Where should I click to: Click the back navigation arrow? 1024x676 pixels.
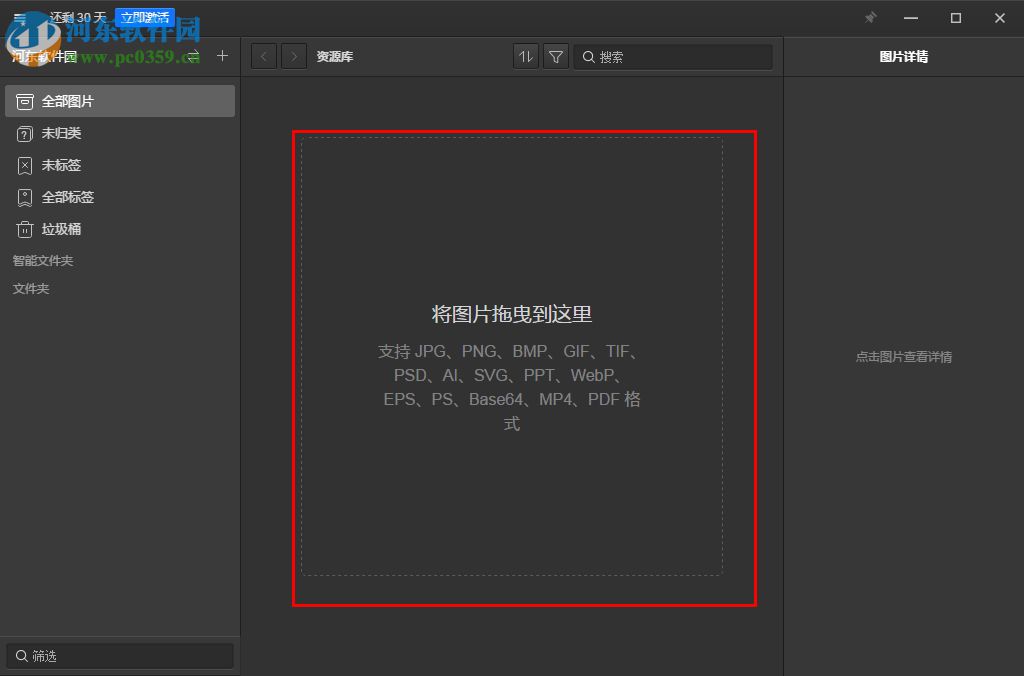(x=263, y=56)
